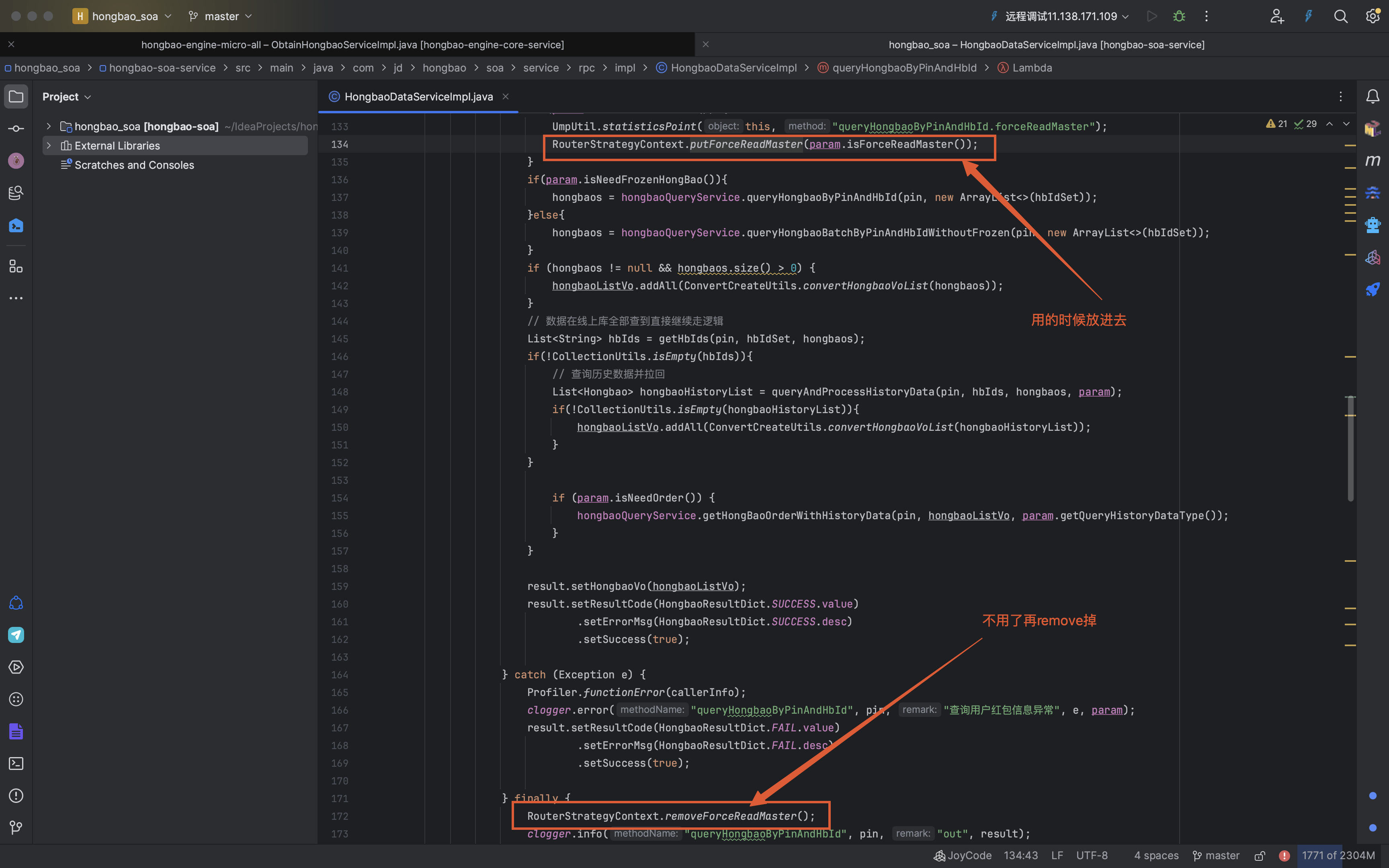Start the Debug session bug icon
Viewport: 1389px width, 868px height.
[1179, 16]
